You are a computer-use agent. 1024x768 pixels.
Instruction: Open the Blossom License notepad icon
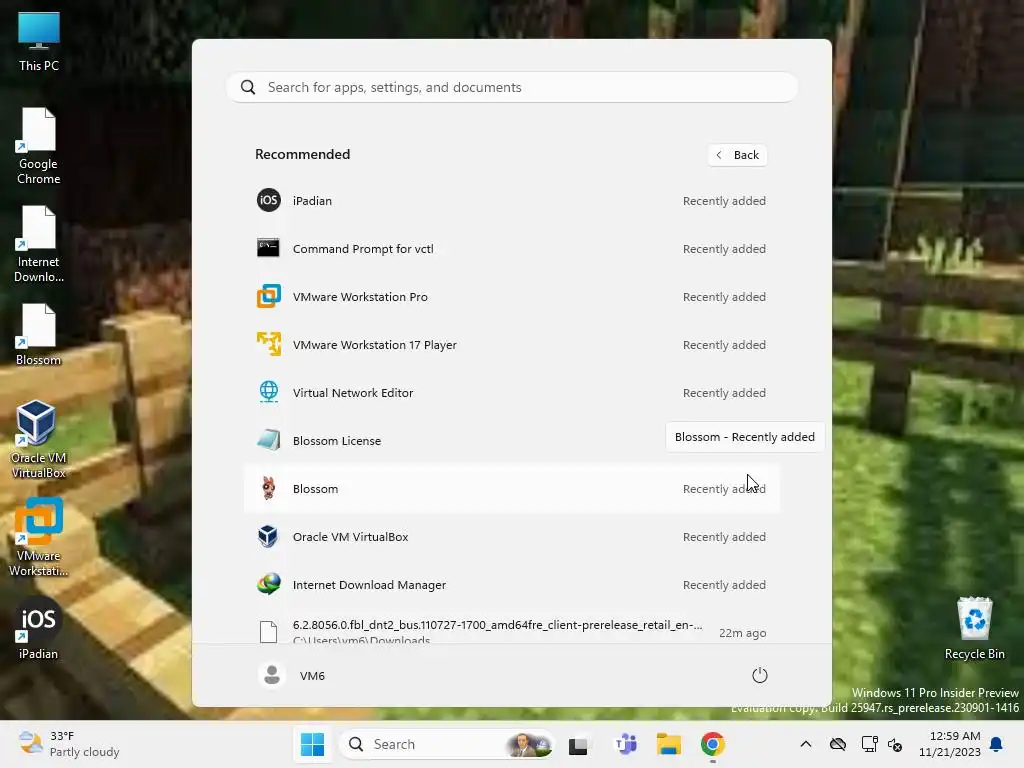click(268, 440)
